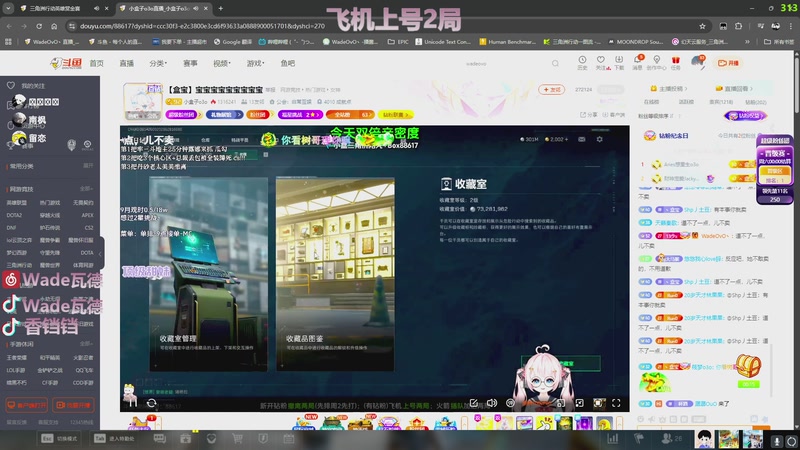Open 直播回看 replay link

(733, 89)
